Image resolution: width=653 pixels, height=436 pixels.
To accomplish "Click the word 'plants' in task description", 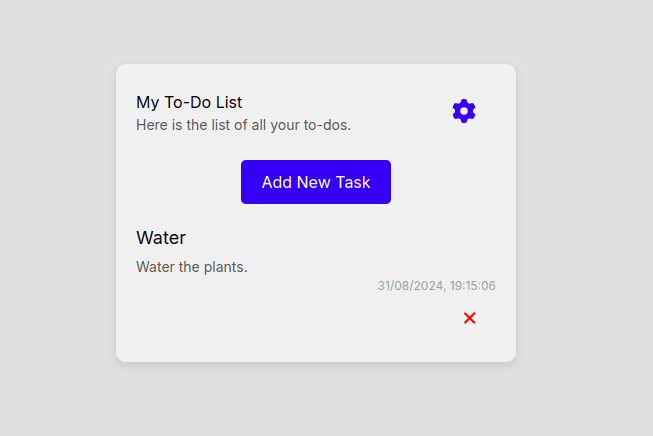I will click(x=225, y=267).
